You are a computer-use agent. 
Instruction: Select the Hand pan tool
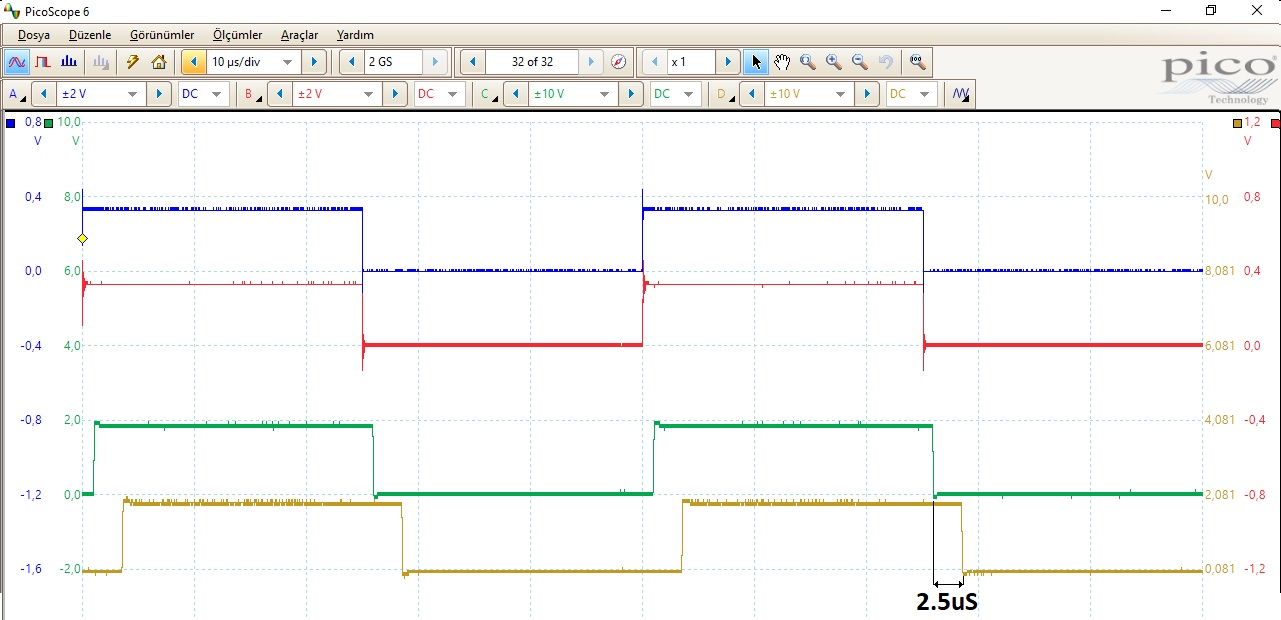[782, 62]
